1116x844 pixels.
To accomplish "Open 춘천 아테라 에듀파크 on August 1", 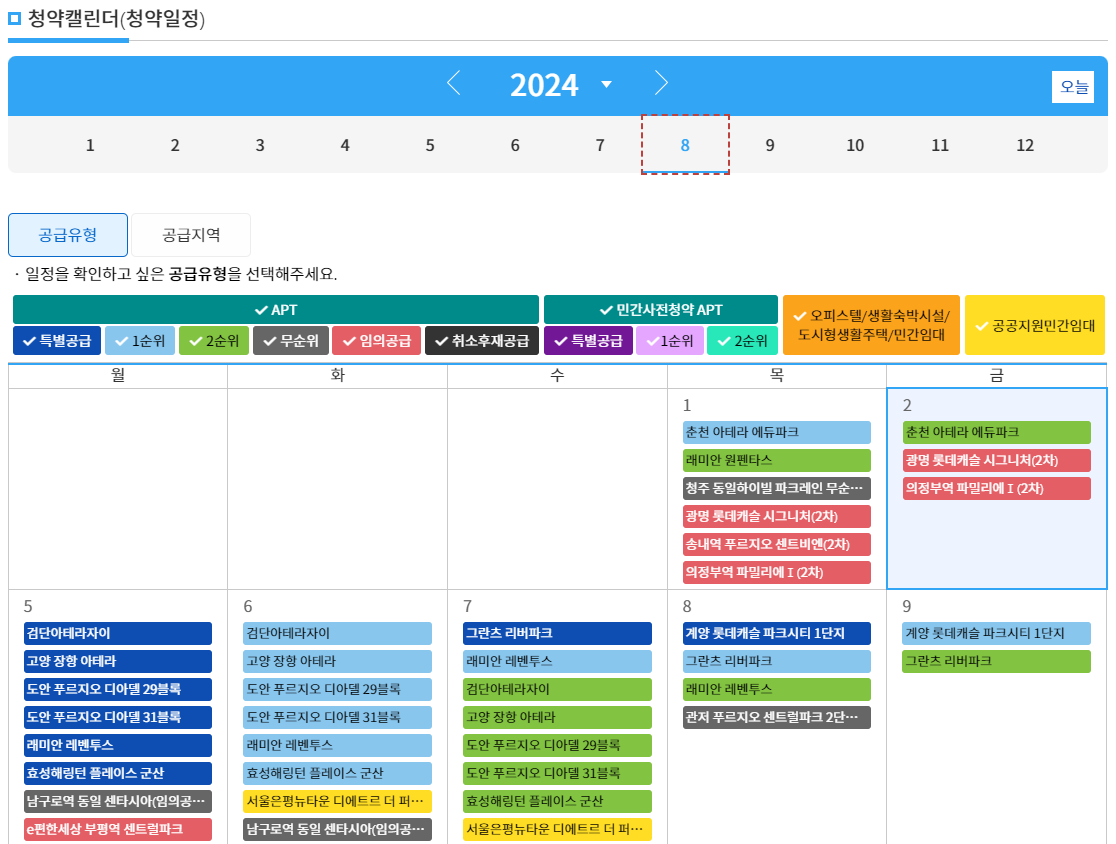I will [x=777, y=432].
